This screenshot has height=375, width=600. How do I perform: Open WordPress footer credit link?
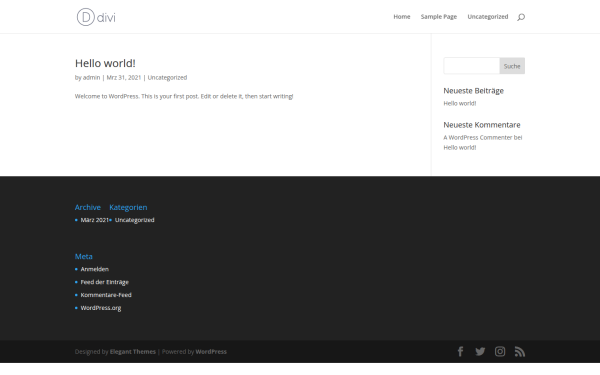(211, 352)
